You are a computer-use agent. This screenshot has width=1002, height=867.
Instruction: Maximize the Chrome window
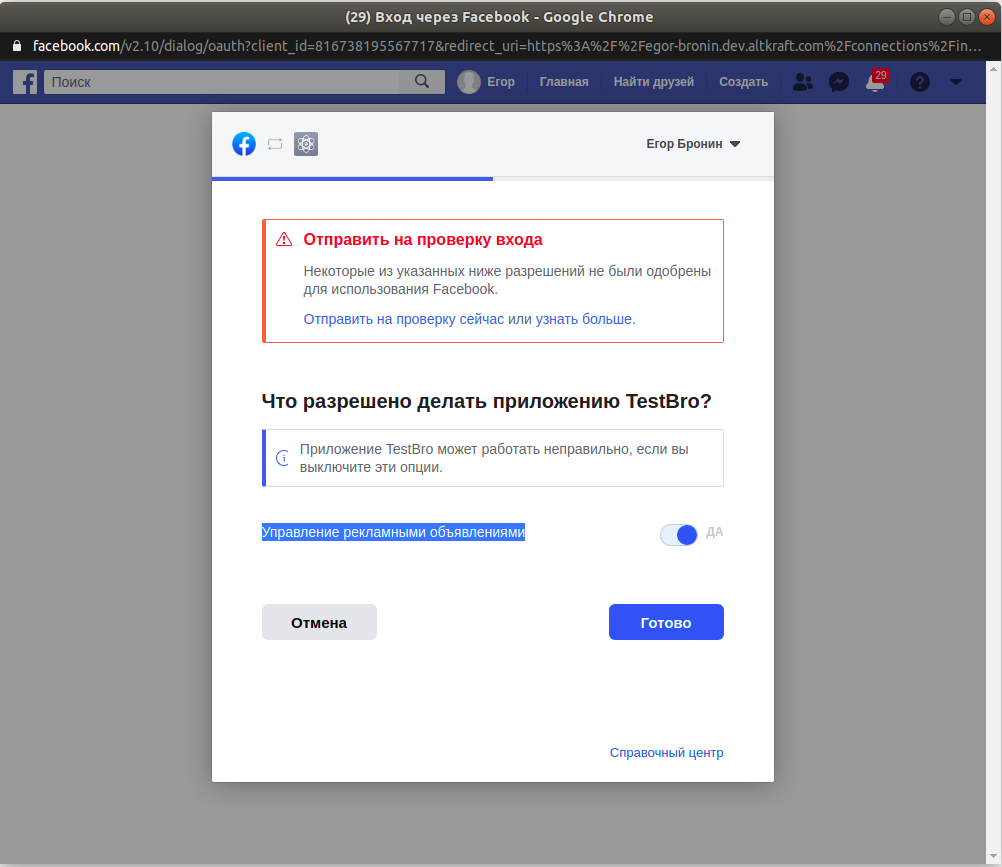point(967,17)
